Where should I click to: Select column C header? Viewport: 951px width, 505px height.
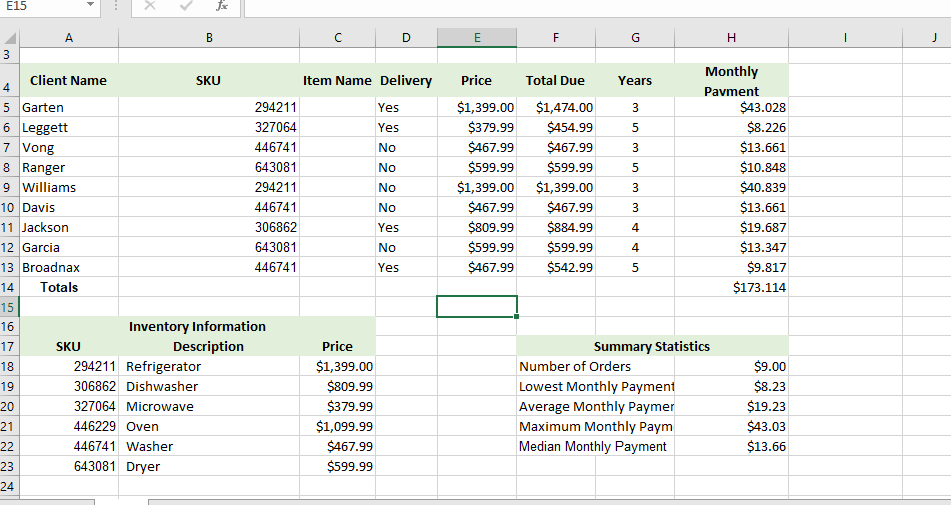point(338,38)
